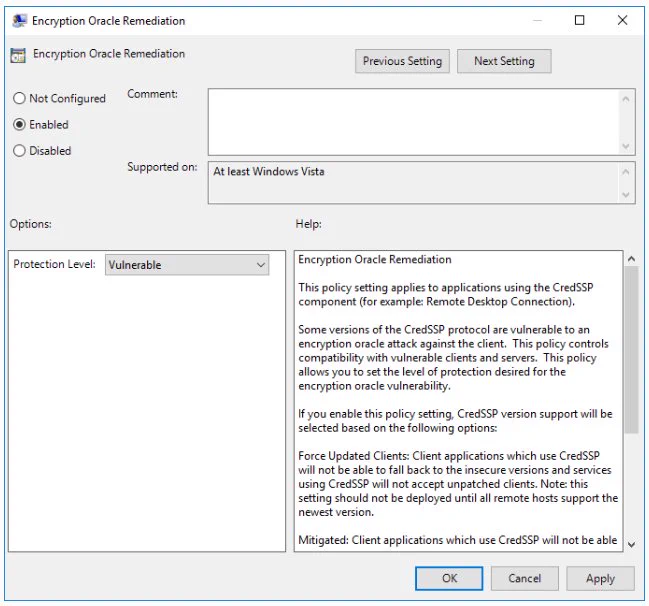Viewport: 649px width, 606px height.
Task: Confirm with the OK button
Action: point(449,578)
